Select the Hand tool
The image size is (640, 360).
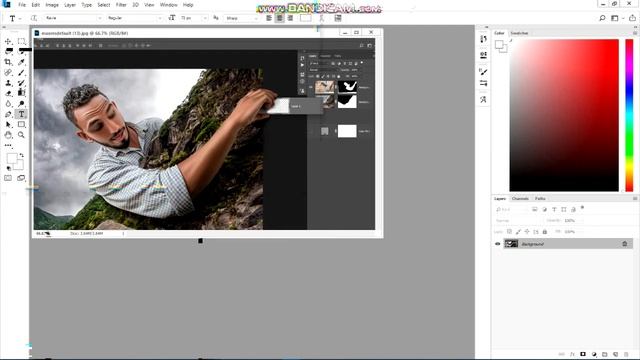tap(8, 135)
